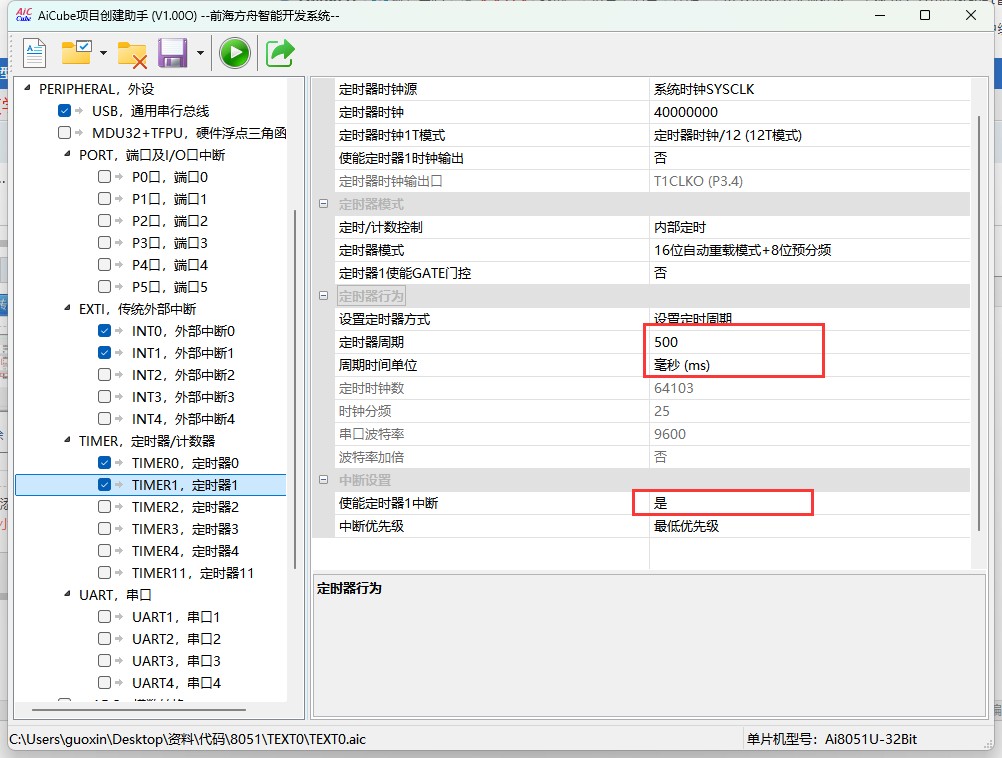The image size is (1002, 758).
Task: Maximize the AiCube window
Action: (x=925, y=15)
